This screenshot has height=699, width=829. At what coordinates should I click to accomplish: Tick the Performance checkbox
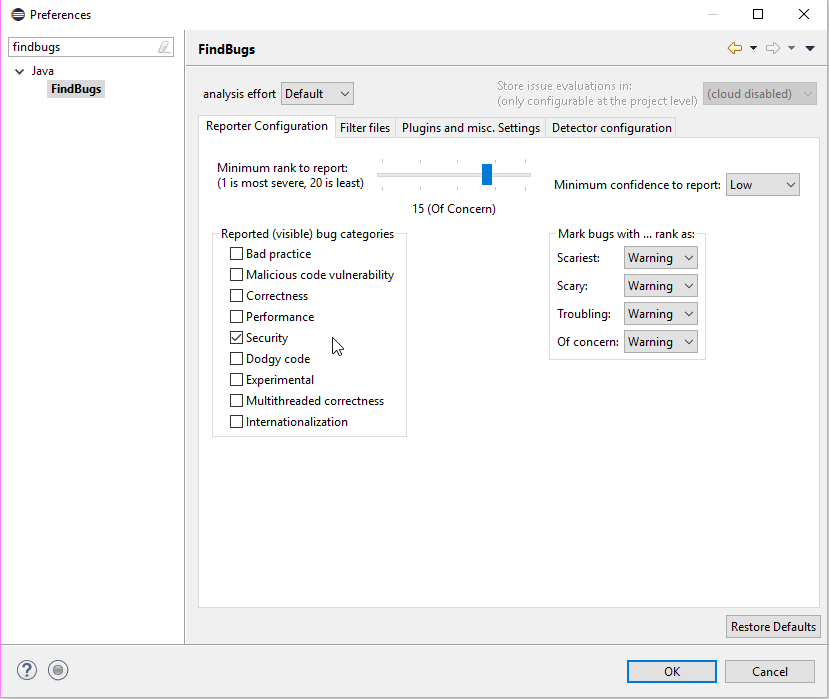point(236,317)
